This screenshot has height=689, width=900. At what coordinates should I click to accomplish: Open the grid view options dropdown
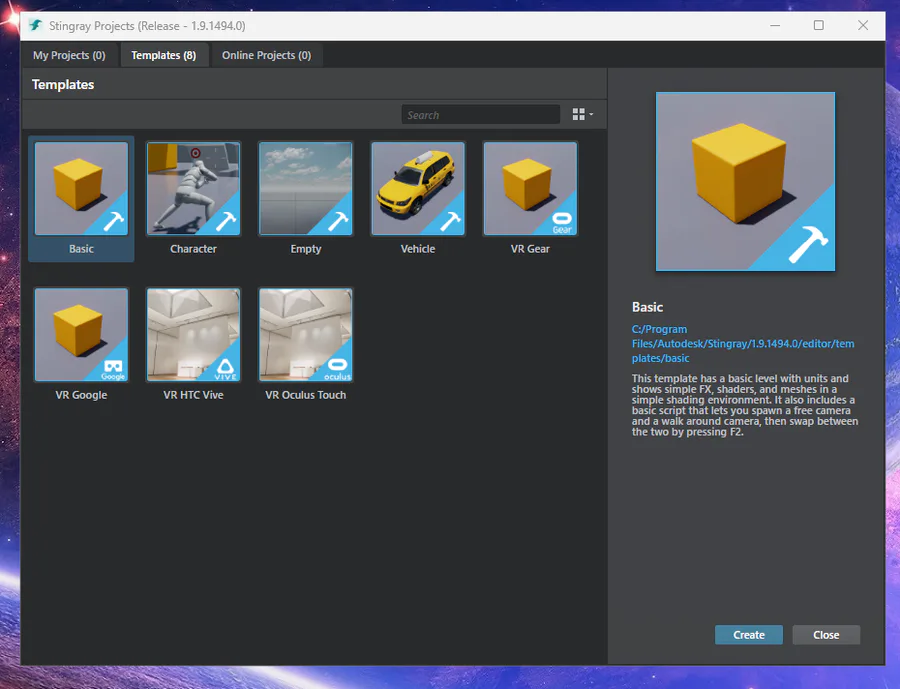[583, 114]
